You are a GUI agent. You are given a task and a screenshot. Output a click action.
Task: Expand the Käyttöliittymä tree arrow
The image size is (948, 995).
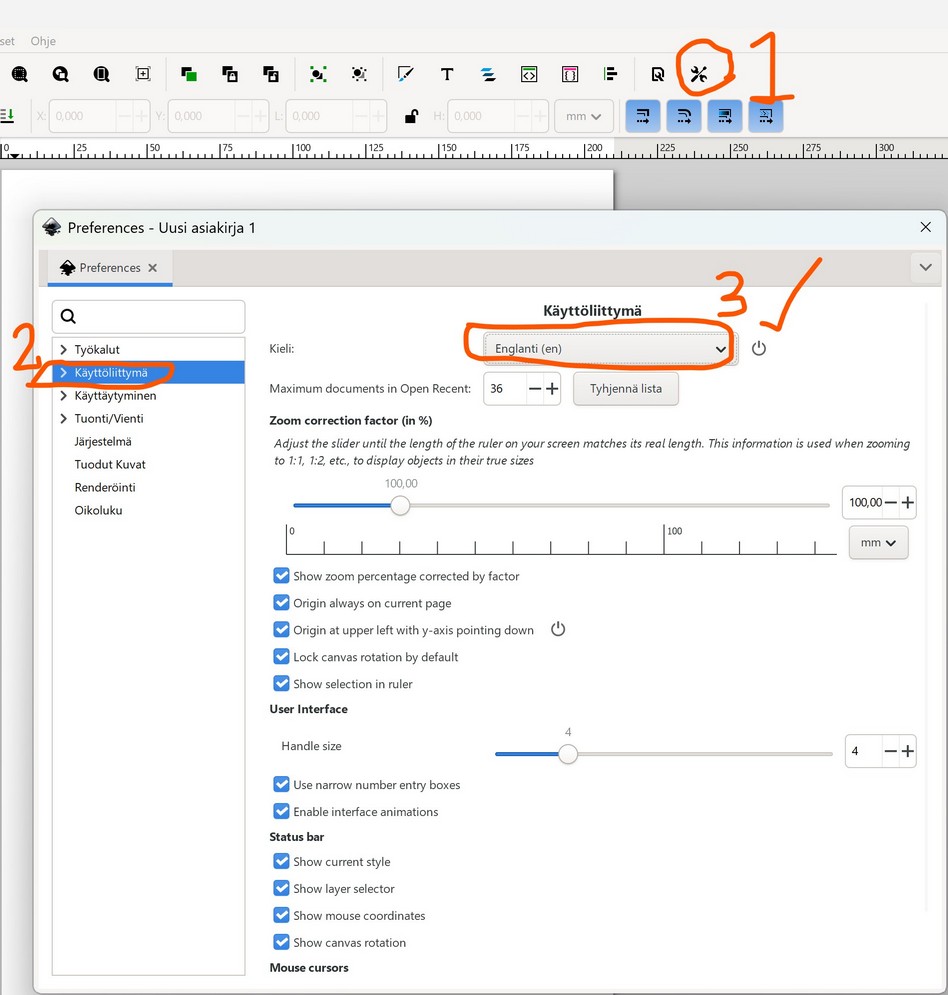click(x=63, y=372)
